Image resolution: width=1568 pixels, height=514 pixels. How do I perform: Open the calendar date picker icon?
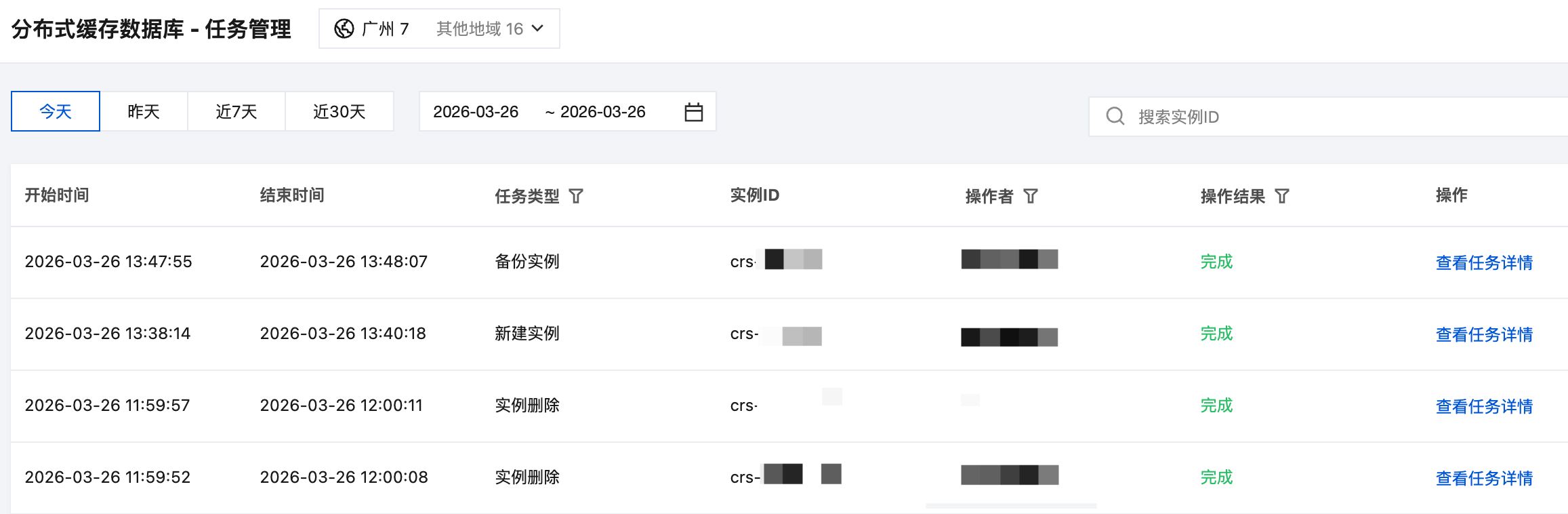(693, 112)
